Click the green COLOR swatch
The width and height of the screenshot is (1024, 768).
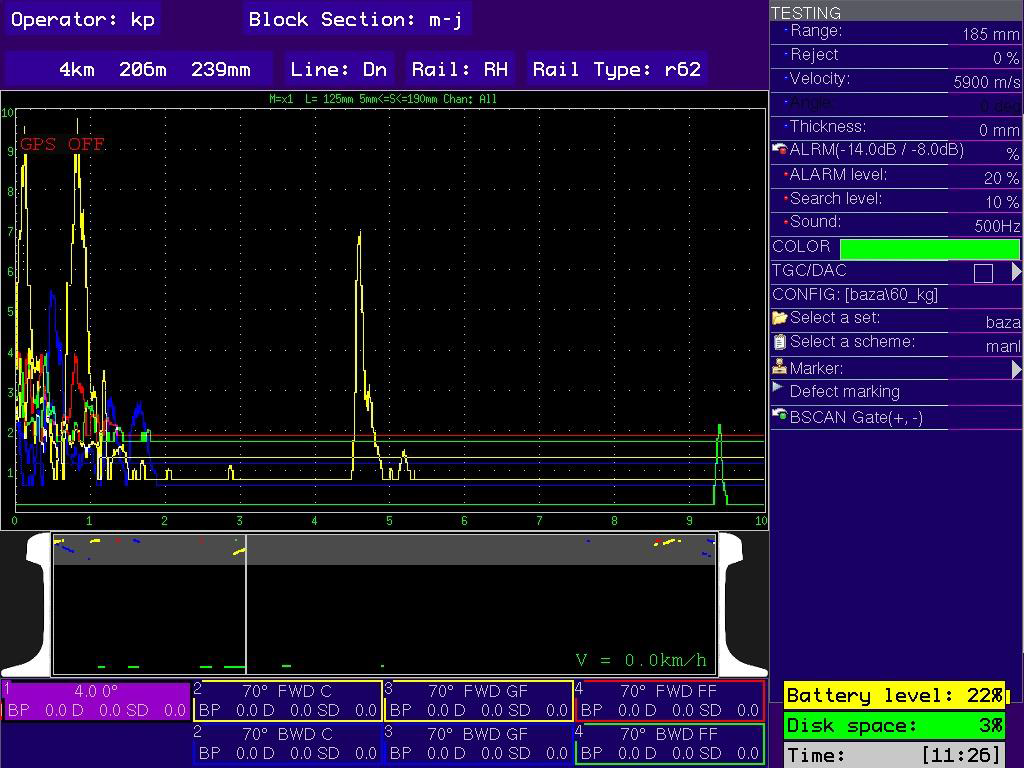point(929,249)
